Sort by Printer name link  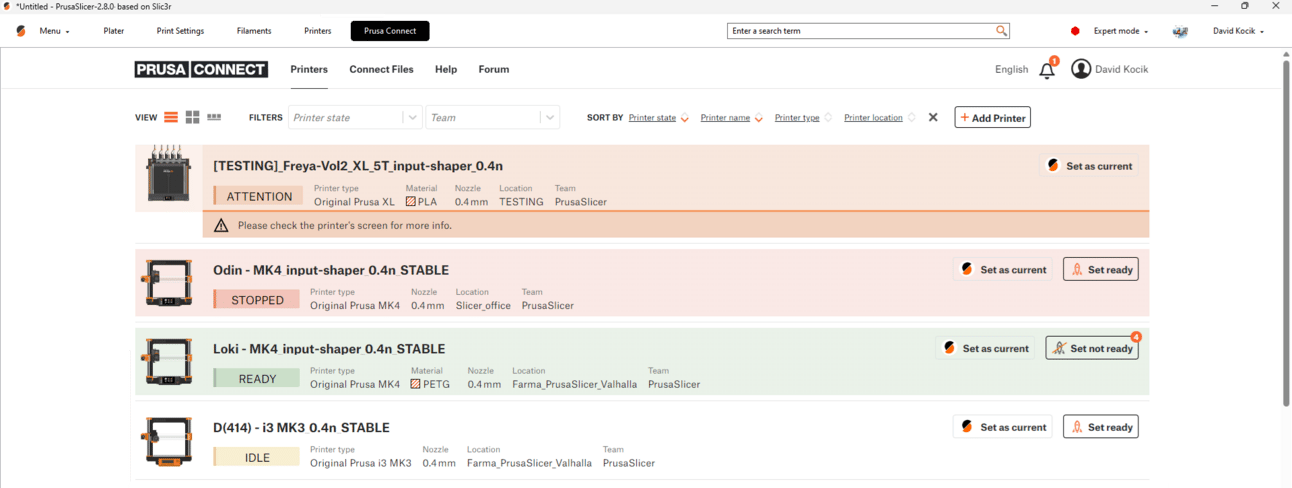(725, 118)
